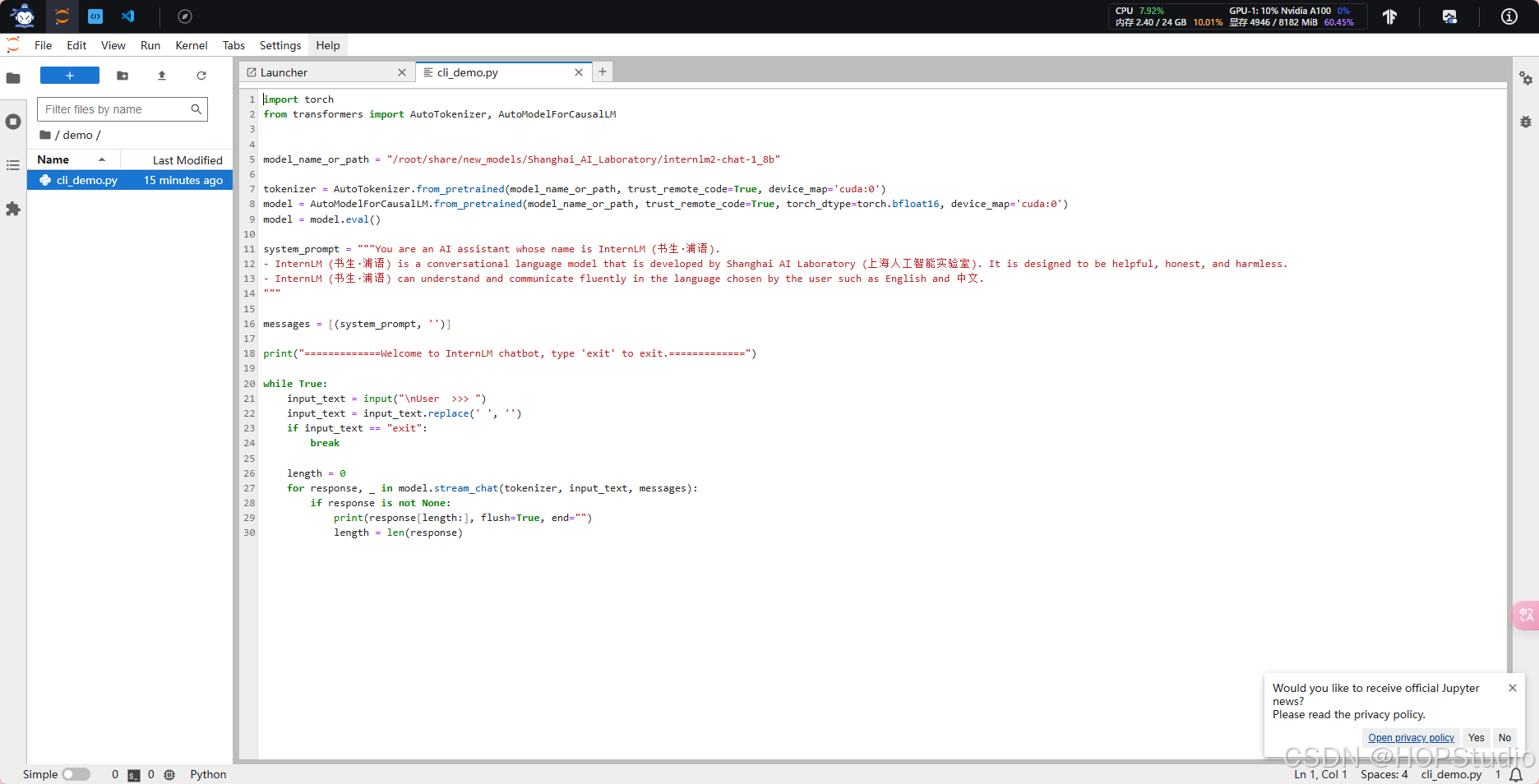Close the Launcher tab
1539x784 pixels.
402,72
